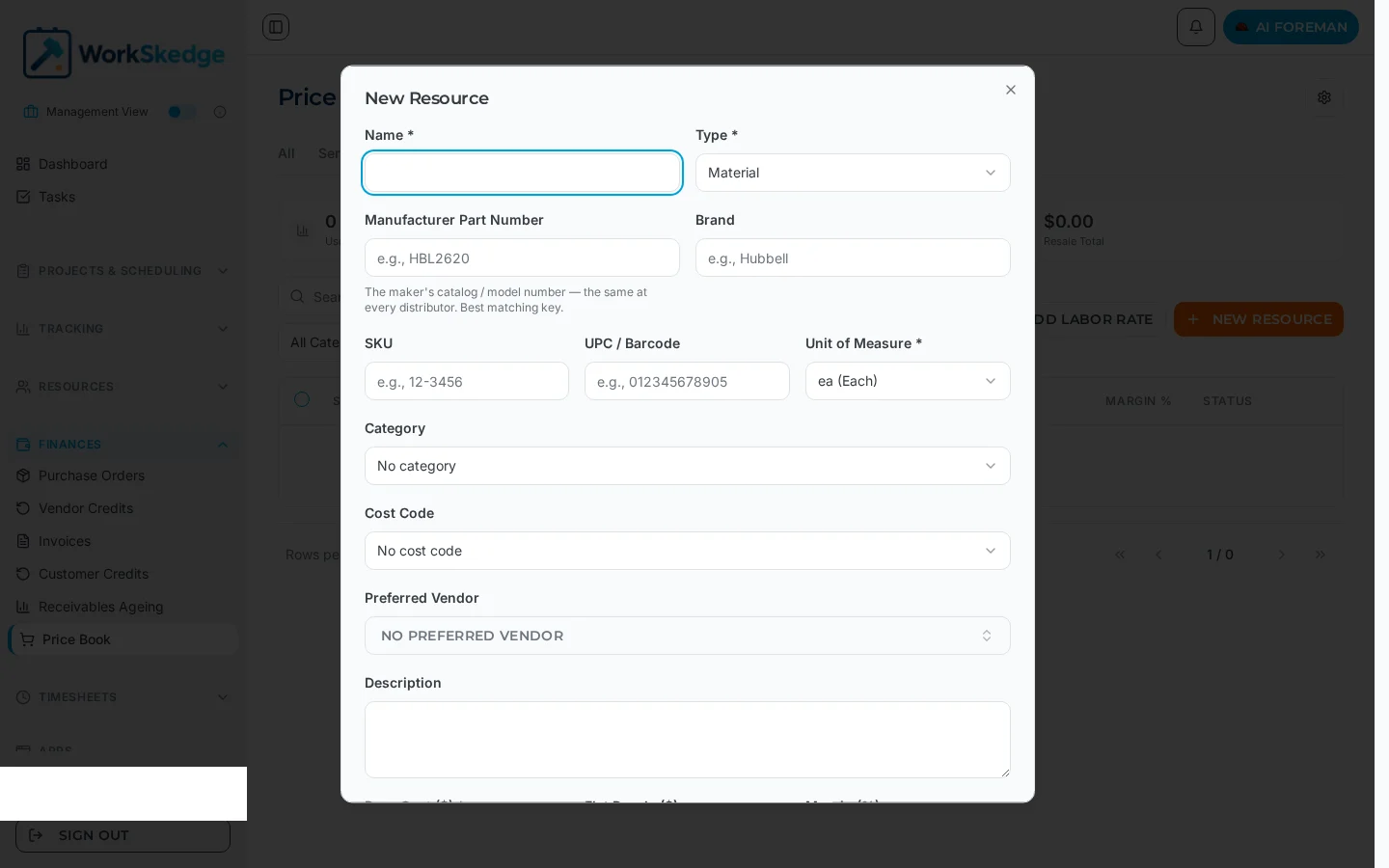Open the No category dropdown
This screenshot has height=868, width=1389.
pos(688,466)
